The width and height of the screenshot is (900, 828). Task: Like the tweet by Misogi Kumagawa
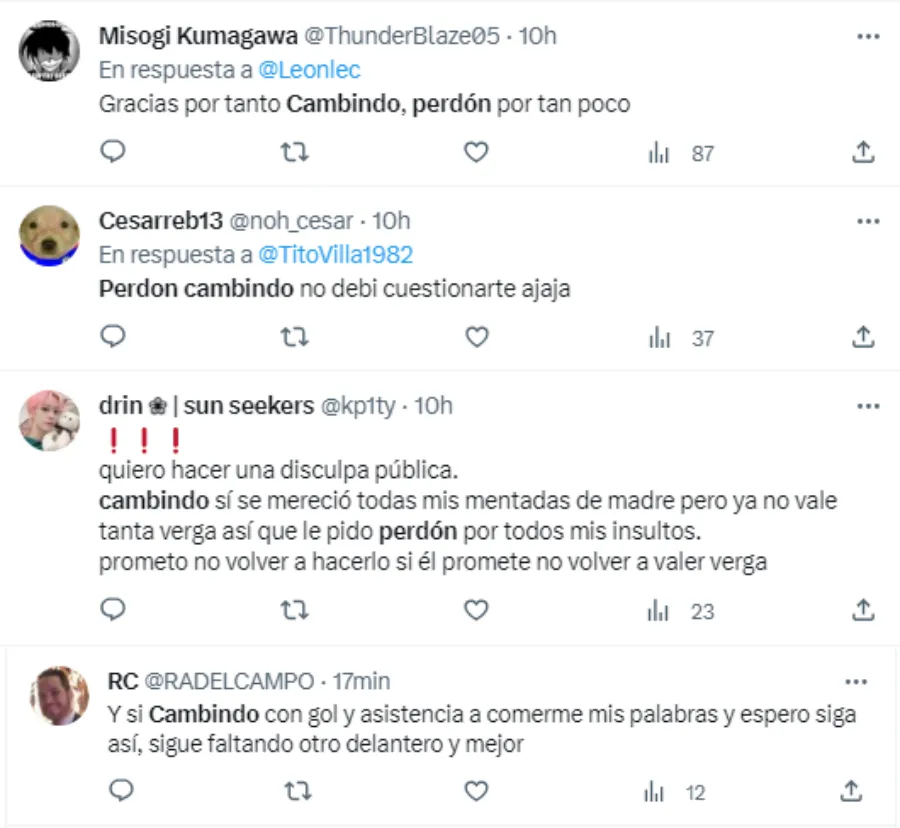point(477,152)
